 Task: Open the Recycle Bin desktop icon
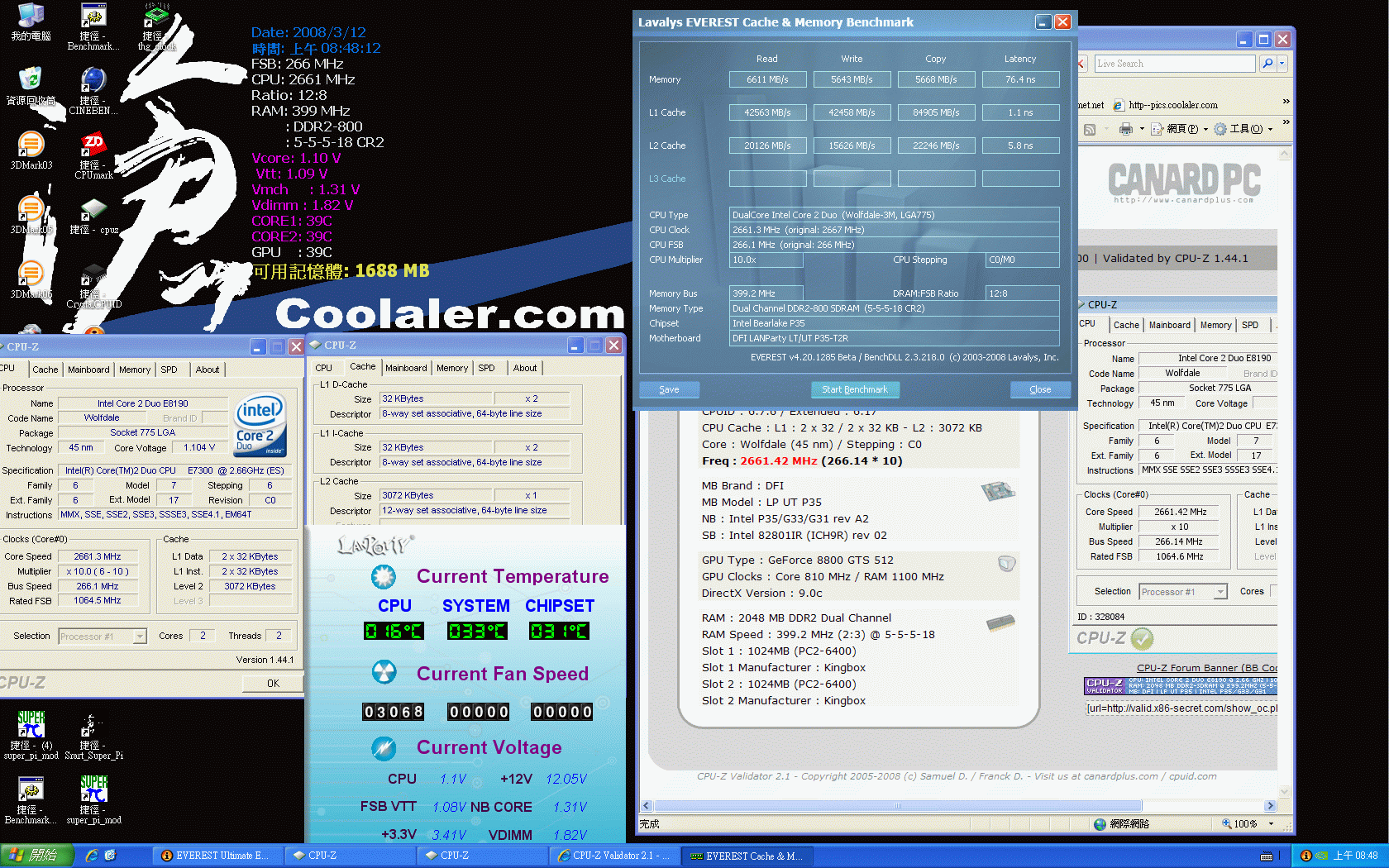coord(31,86)
